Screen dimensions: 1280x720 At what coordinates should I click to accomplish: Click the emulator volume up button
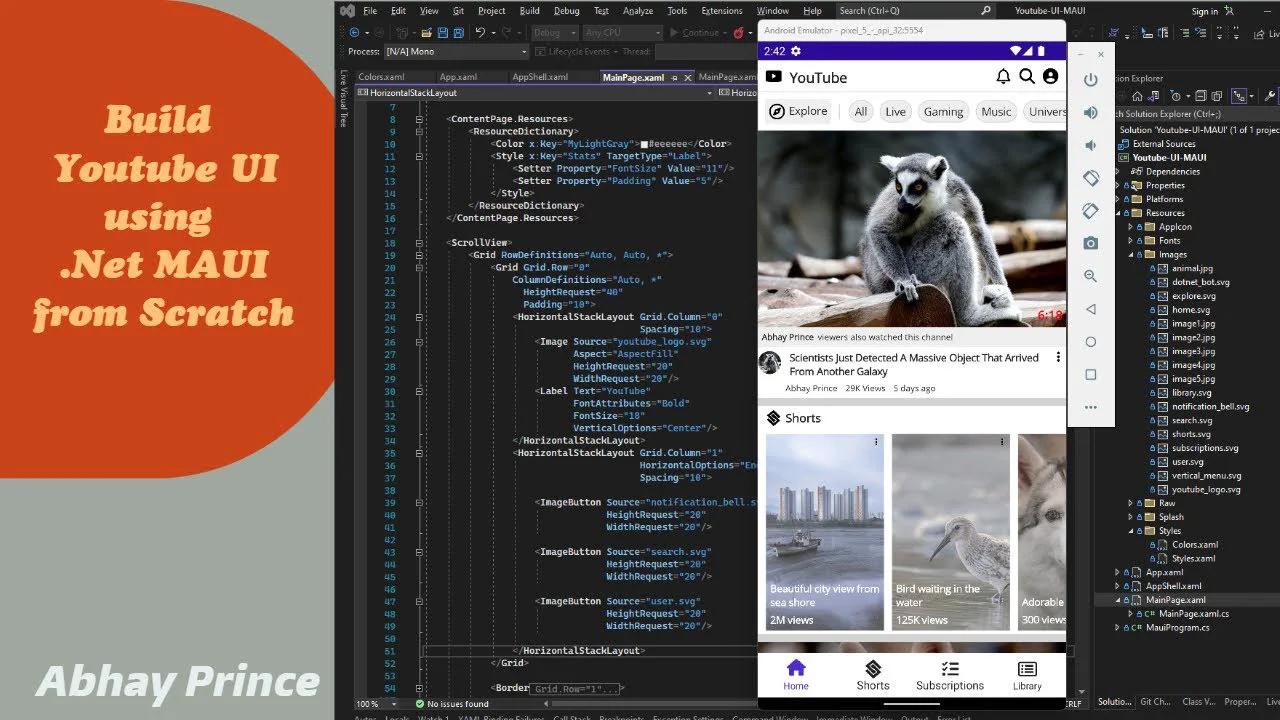(x=1091, y=112)
